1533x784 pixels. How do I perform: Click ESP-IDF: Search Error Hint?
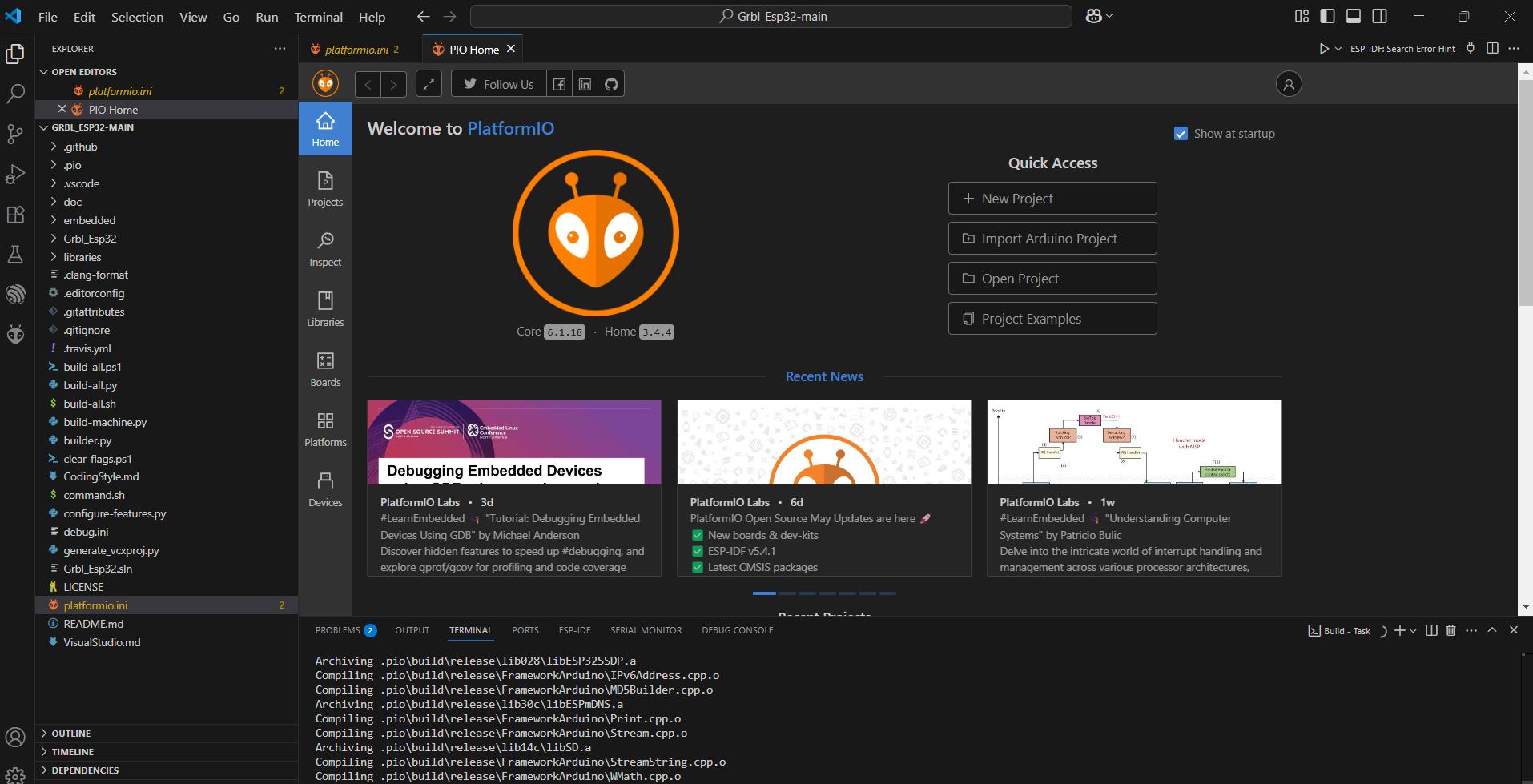[x=1402, y=49]
